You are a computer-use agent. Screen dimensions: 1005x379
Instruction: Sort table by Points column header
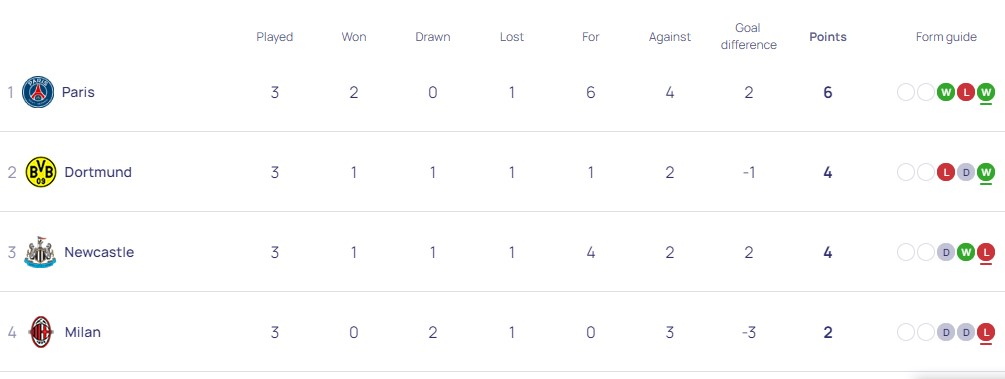pos(827,37)
